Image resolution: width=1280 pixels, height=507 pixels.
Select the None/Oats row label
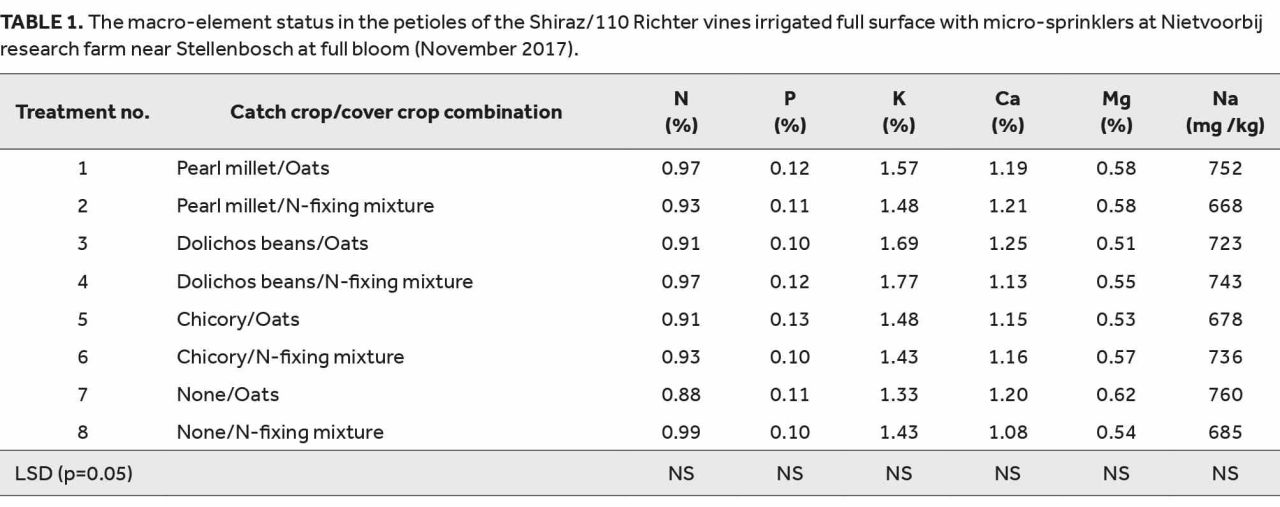[227, 394]
